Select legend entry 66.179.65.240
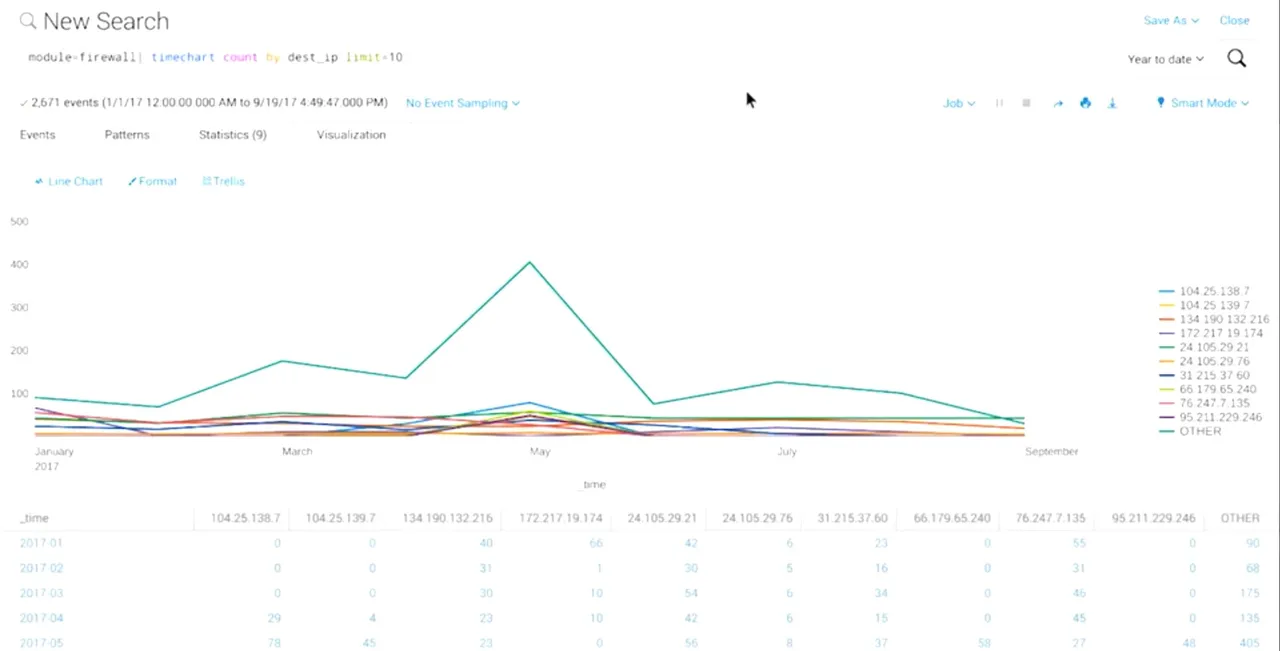Screen dimensions: 1280x651 pos(1207,389)
